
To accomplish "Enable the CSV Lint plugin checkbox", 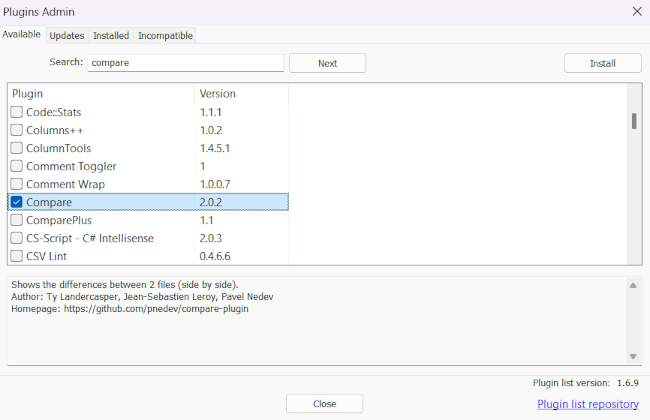I will pos(16,256).
